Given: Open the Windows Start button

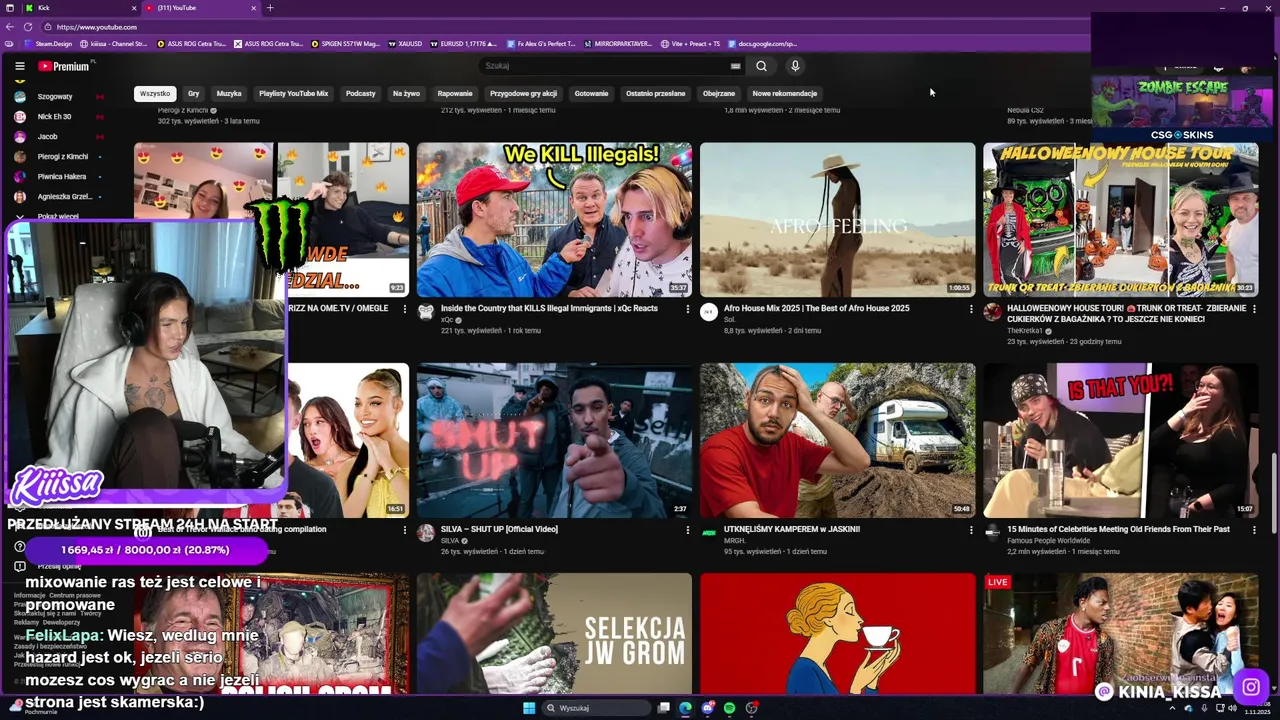Looking at the screenshot, I should (x=529, y=708).
